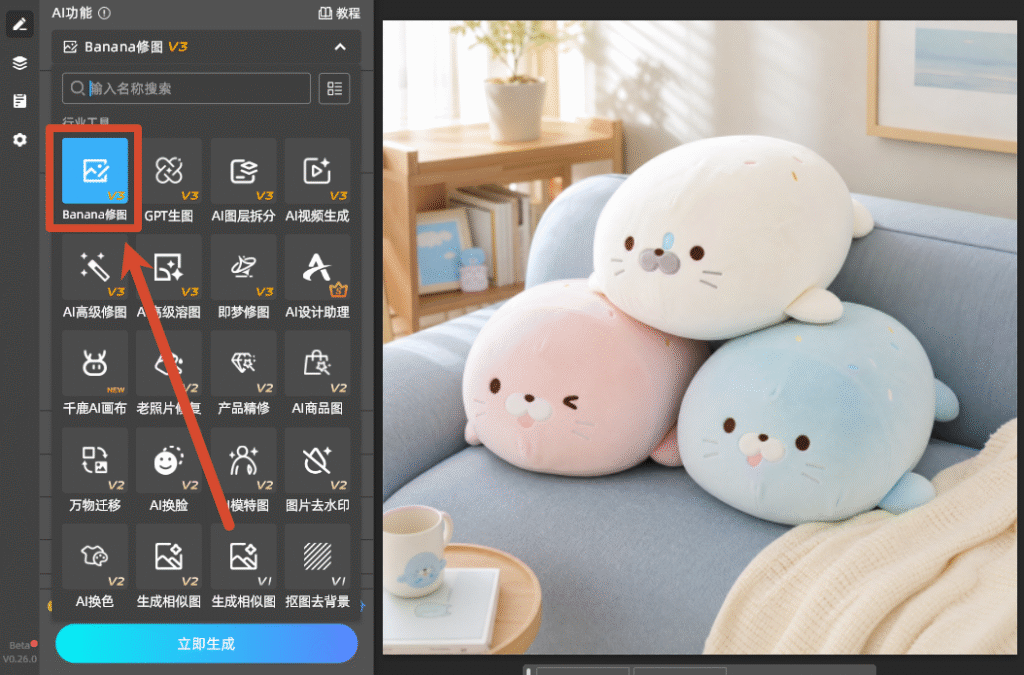Open the layers panel from the sidebar

[x=20, y=63]
